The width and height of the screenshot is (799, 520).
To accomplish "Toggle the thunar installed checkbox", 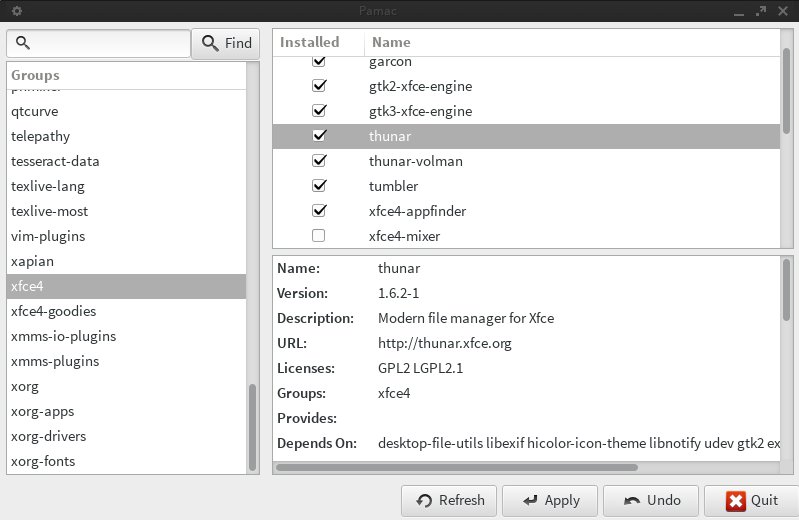I will tap(318, 136).
